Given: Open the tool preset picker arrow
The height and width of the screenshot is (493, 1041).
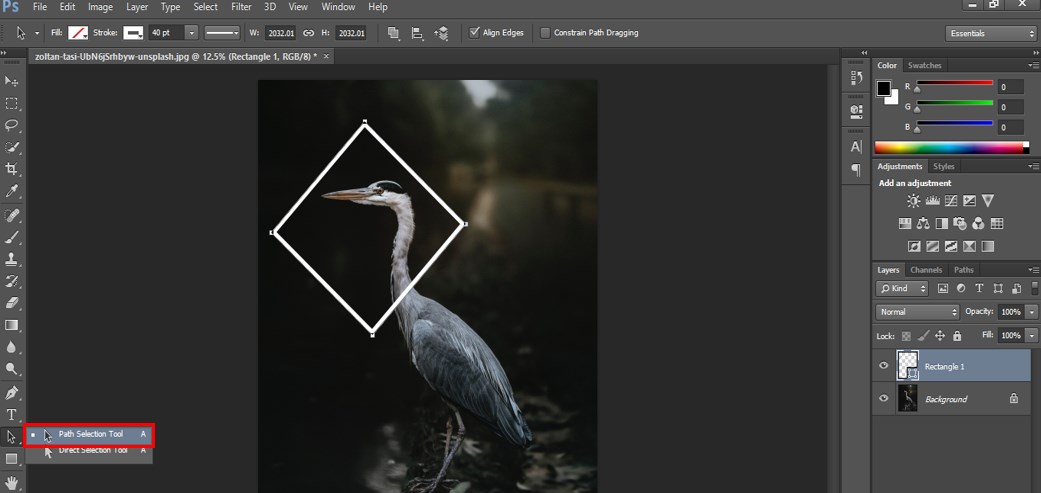Looking at the screenshot, I should [37, 33].
